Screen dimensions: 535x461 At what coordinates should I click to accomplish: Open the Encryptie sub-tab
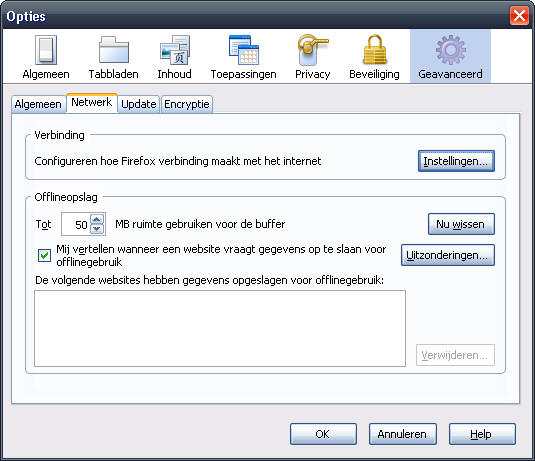[187, 104]
